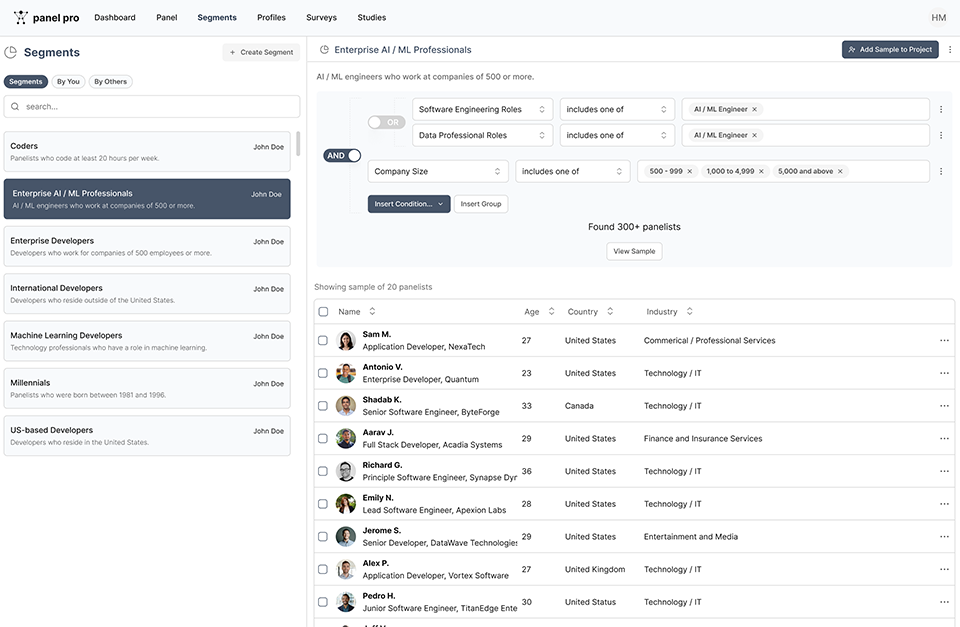Click Sam M.'s profile avatar

point(345,339)
